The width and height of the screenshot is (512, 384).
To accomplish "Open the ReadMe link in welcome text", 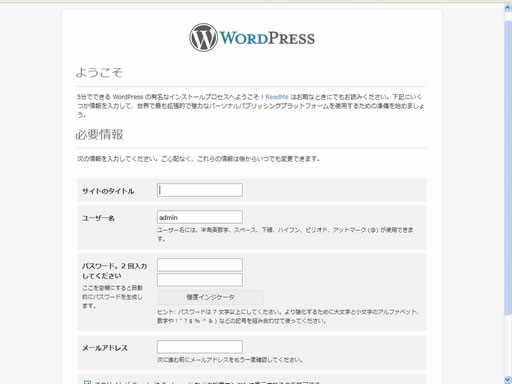I will click(277, 97).
